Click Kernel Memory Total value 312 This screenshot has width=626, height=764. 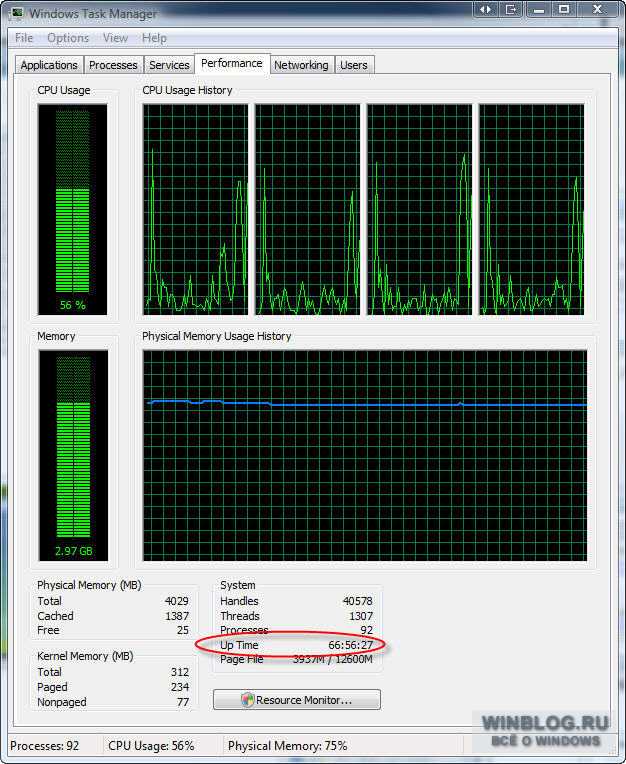180,672
